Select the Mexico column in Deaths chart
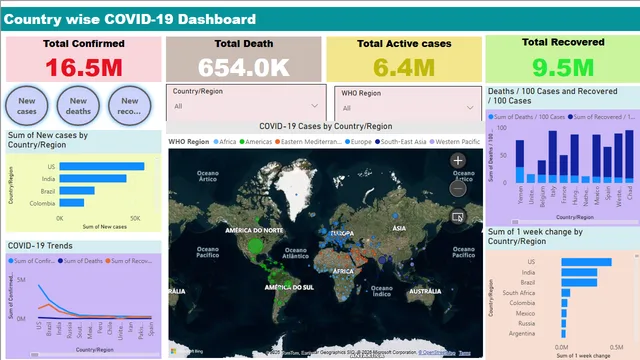Image resolution: width=640 pixels, height=360 pixels. [x=596, y=158]
